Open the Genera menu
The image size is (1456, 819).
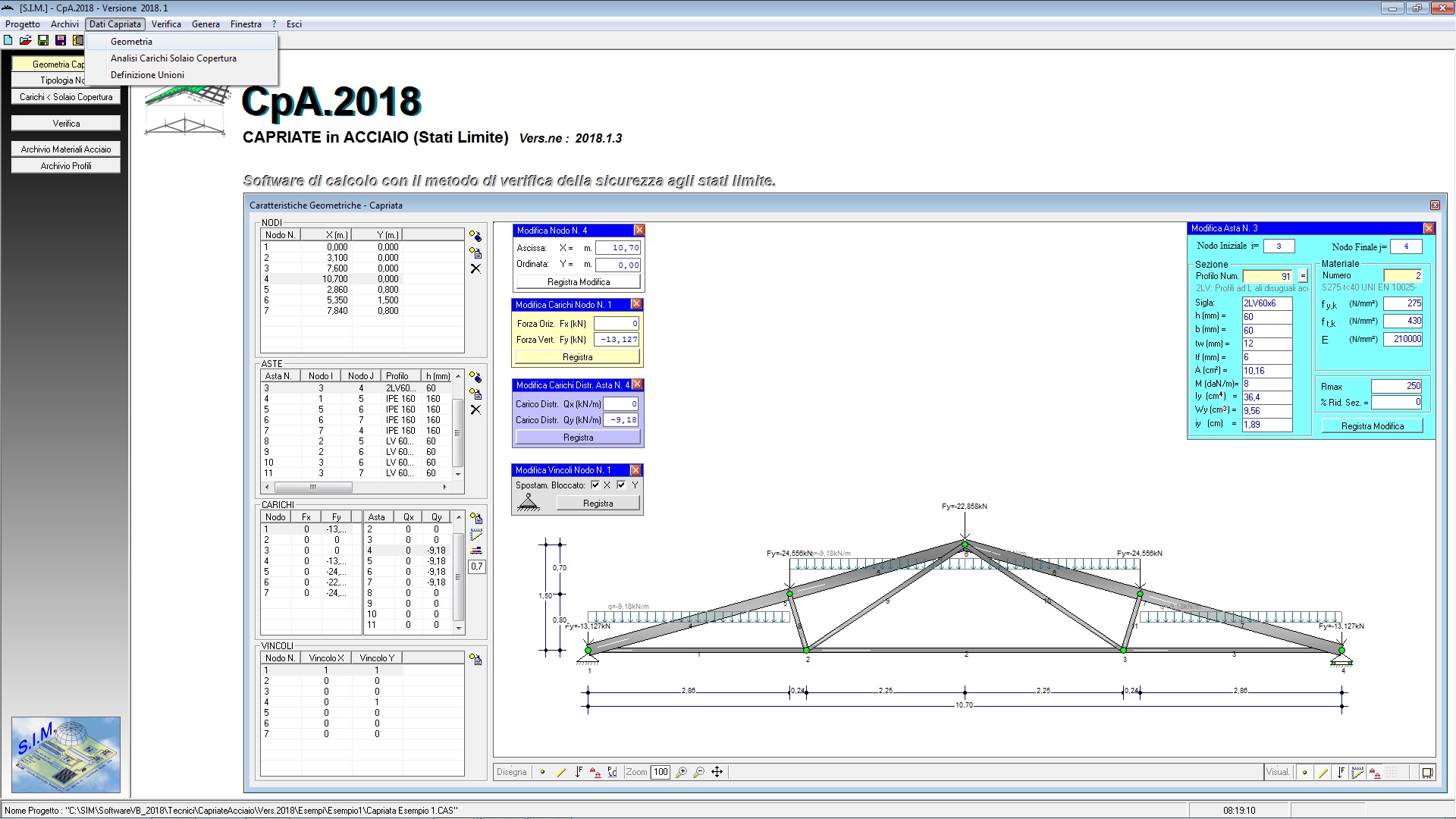point(206,24)
